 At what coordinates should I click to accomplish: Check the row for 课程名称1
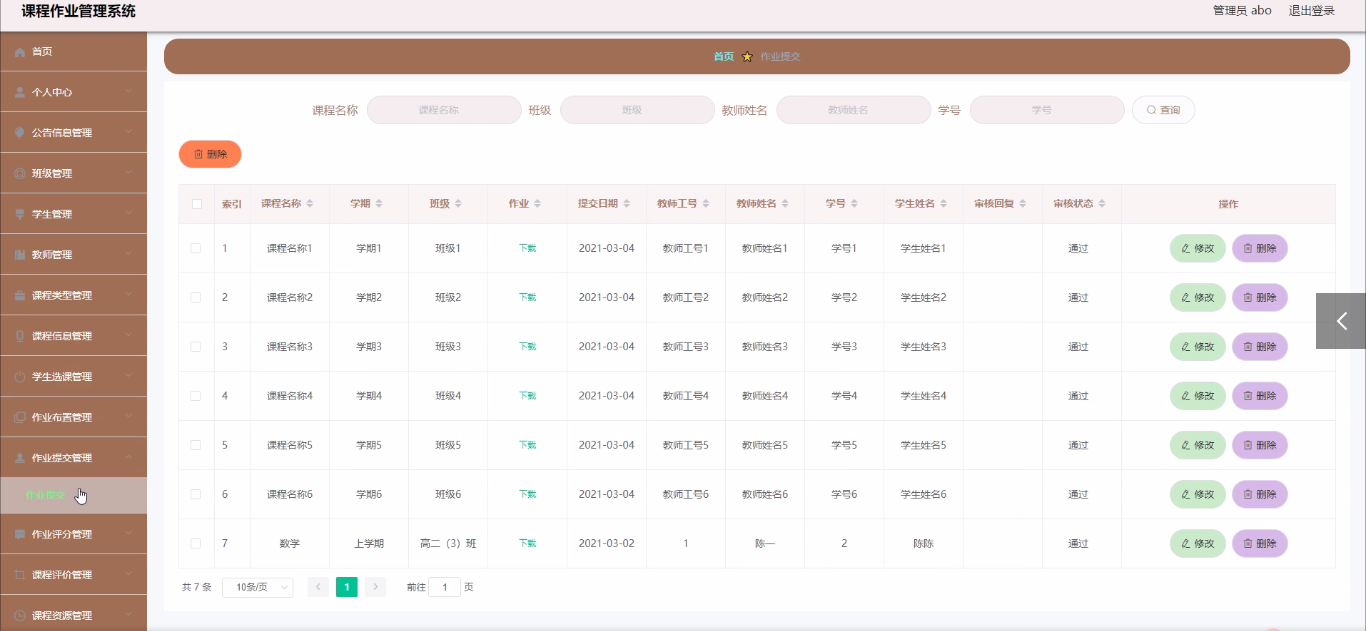click(196, 248)
